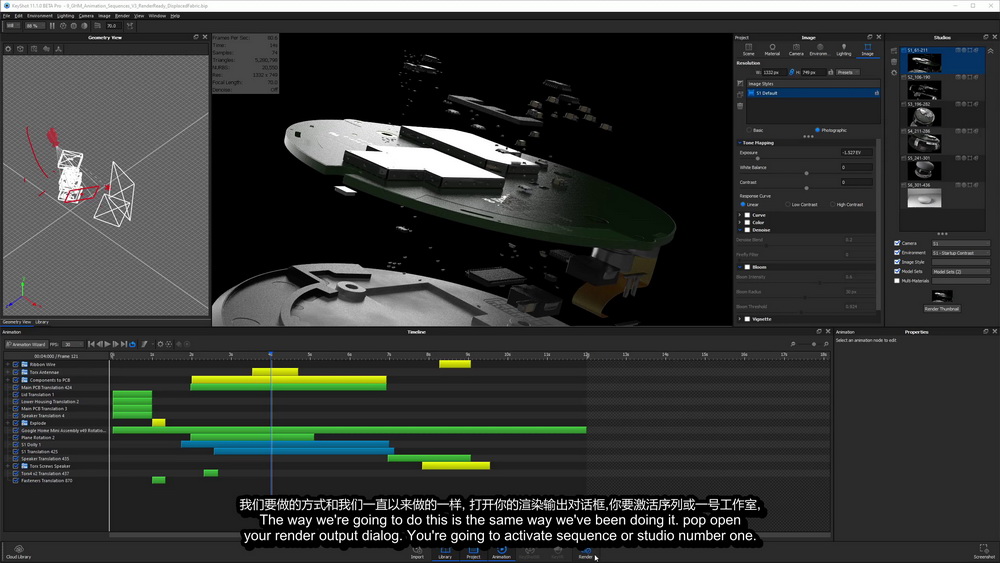Adjust the Exposure slider

[x=758, y=157]
